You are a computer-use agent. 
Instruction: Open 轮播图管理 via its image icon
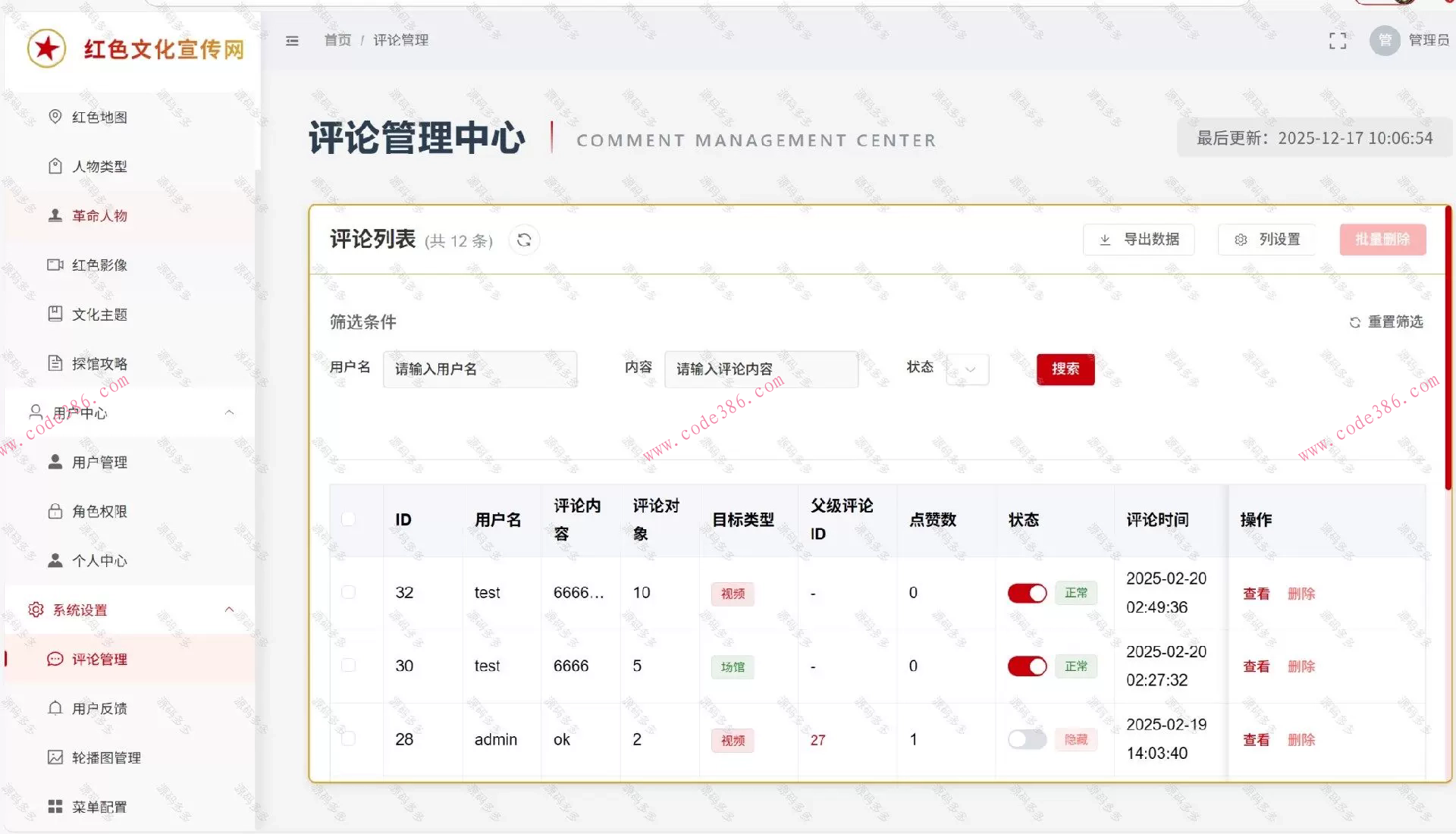click(x=55, y=757)
